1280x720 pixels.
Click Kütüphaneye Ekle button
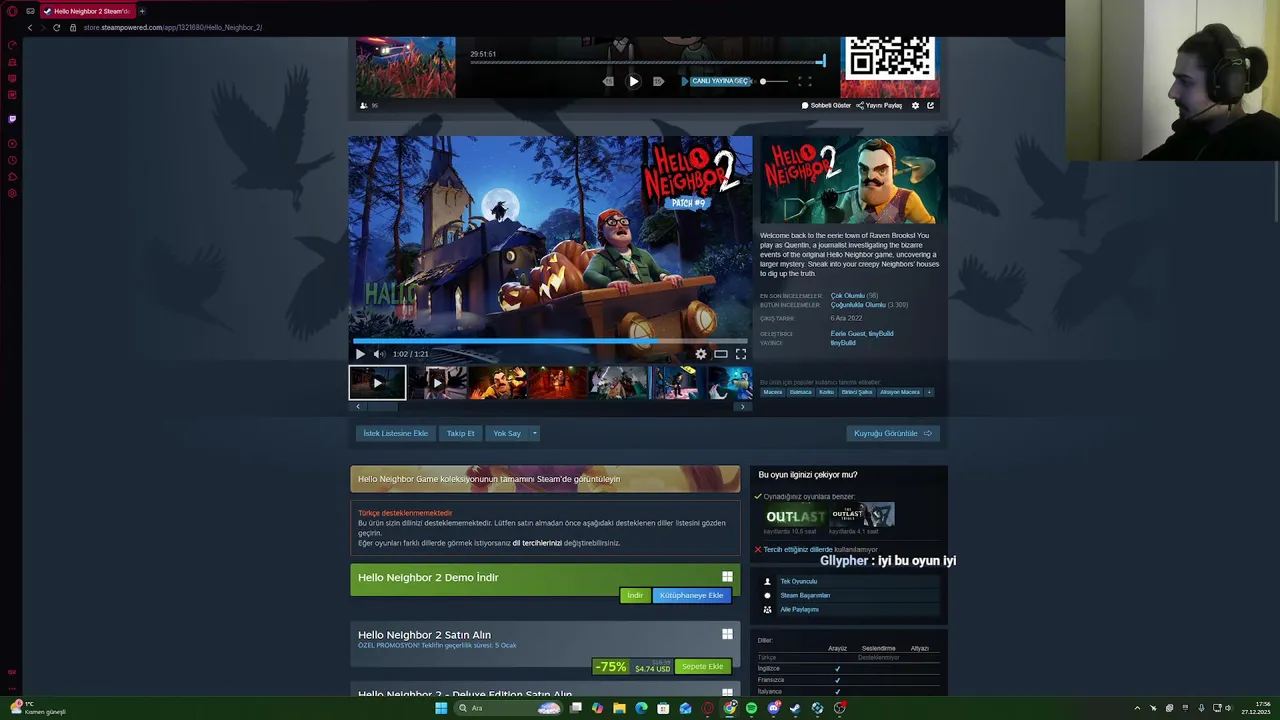pos(691,595)
